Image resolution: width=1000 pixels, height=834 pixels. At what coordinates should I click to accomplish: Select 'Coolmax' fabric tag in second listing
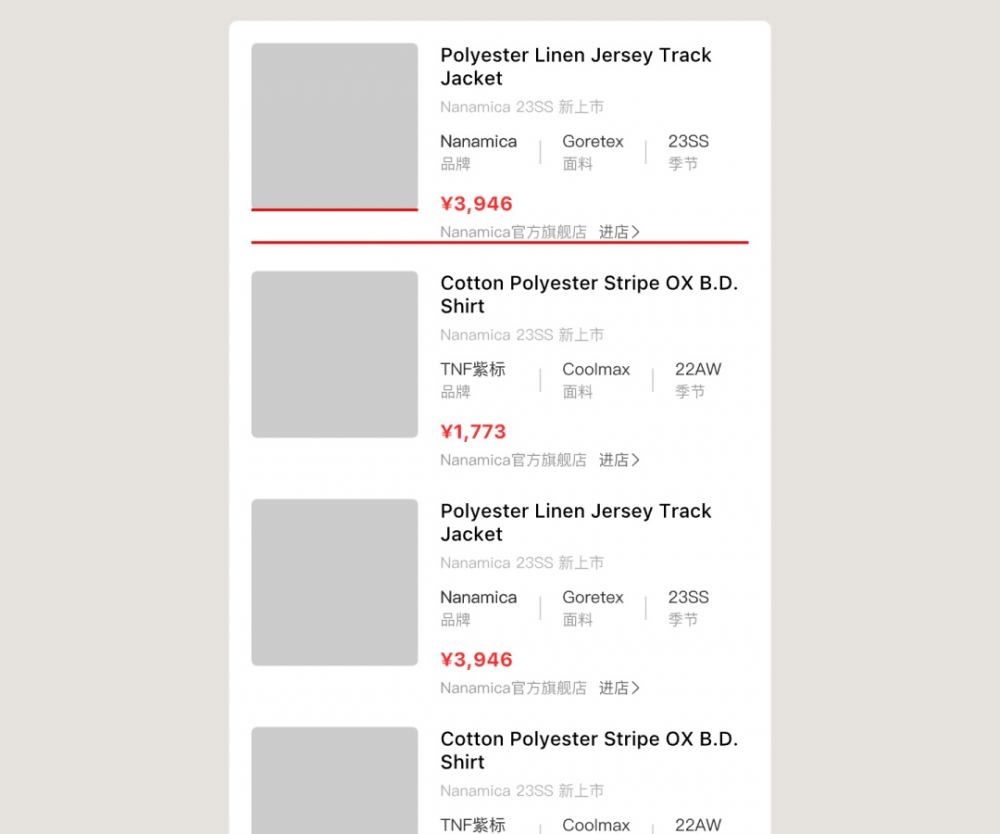tap(596, 369)
